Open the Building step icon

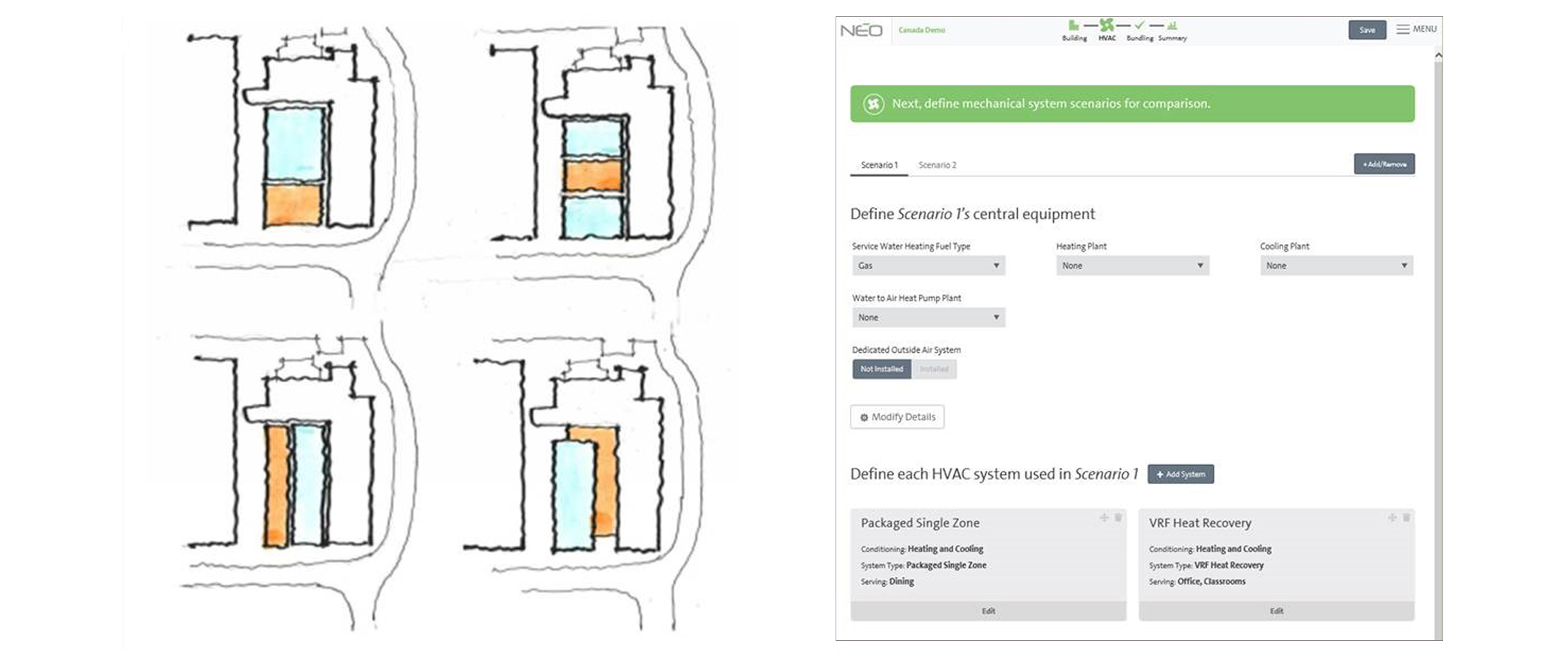[1073, 25]
